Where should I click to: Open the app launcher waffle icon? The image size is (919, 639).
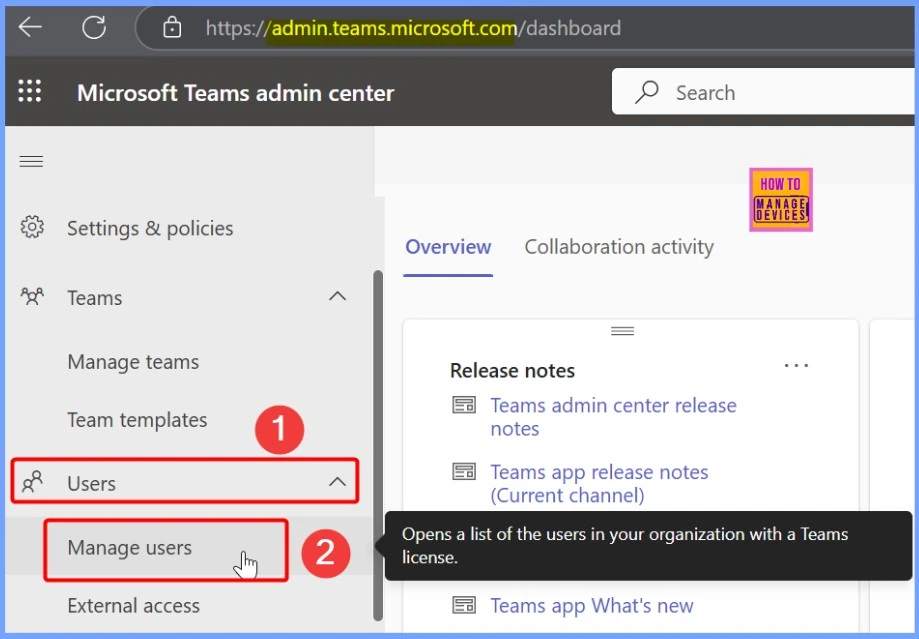coord(30,91)
